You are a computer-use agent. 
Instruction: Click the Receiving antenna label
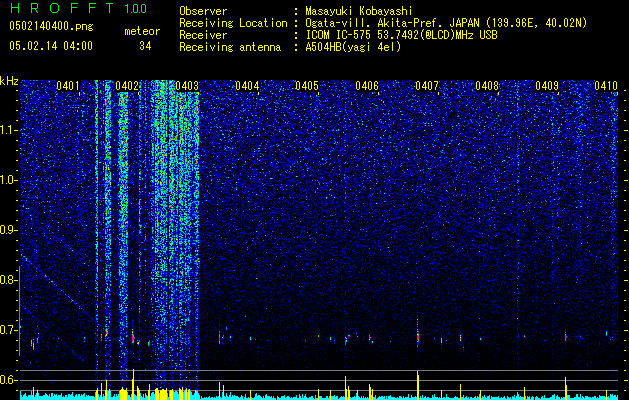pyautogui.click(x=230, y=47)
